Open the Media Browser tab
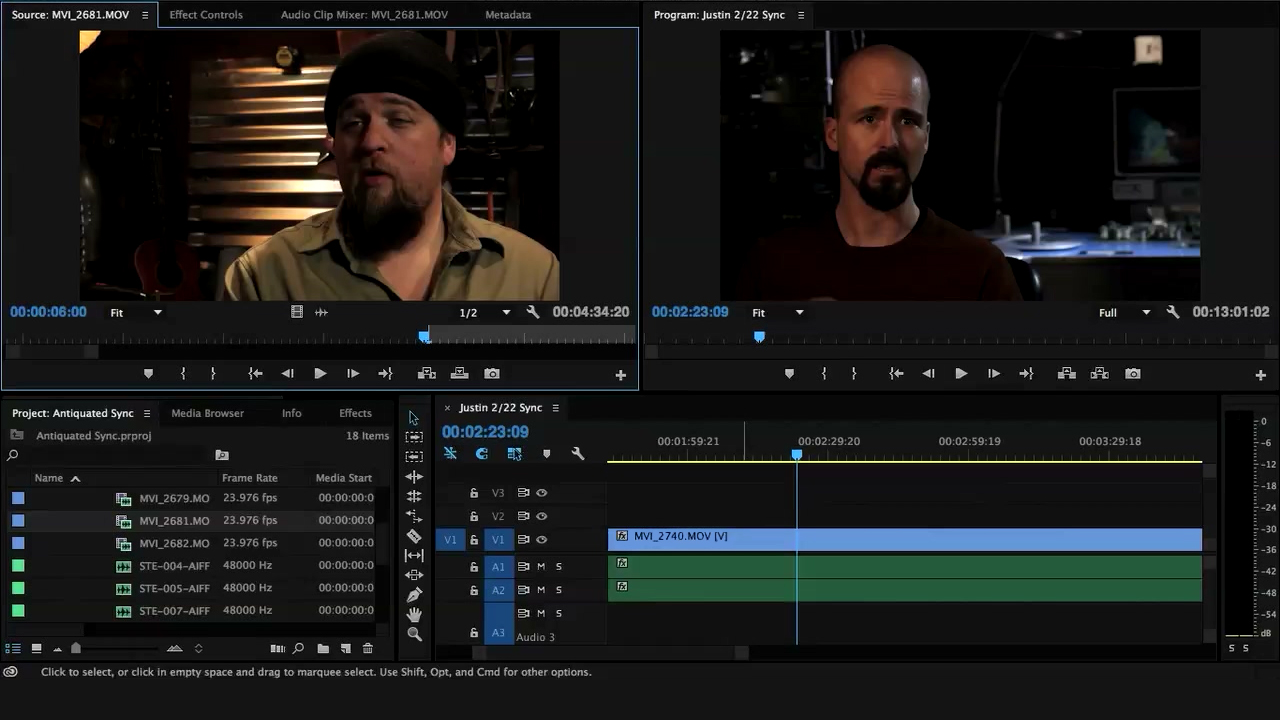This screenshot has height=720, width=1280. tap(207, 413)
